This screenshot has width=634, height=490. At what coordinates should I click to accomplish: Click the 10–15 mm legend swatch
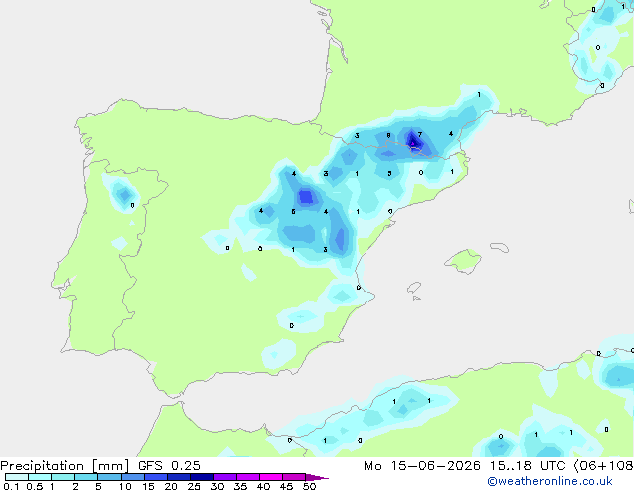132,477
